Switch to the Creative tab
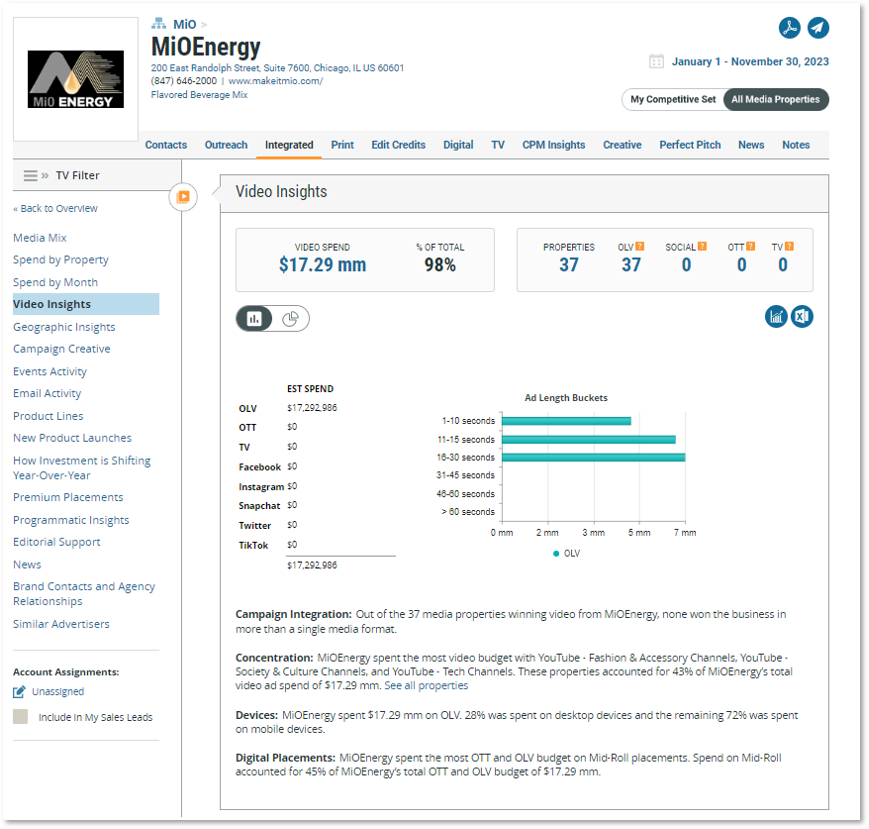 point(622,145)
